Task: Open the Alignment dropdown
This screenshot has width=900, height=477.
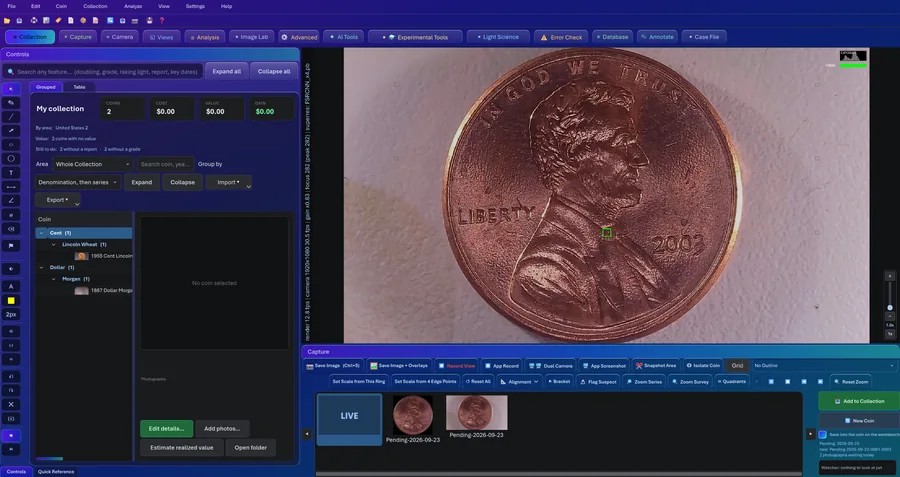Action: pyautogui.click(x=519, y=382)
